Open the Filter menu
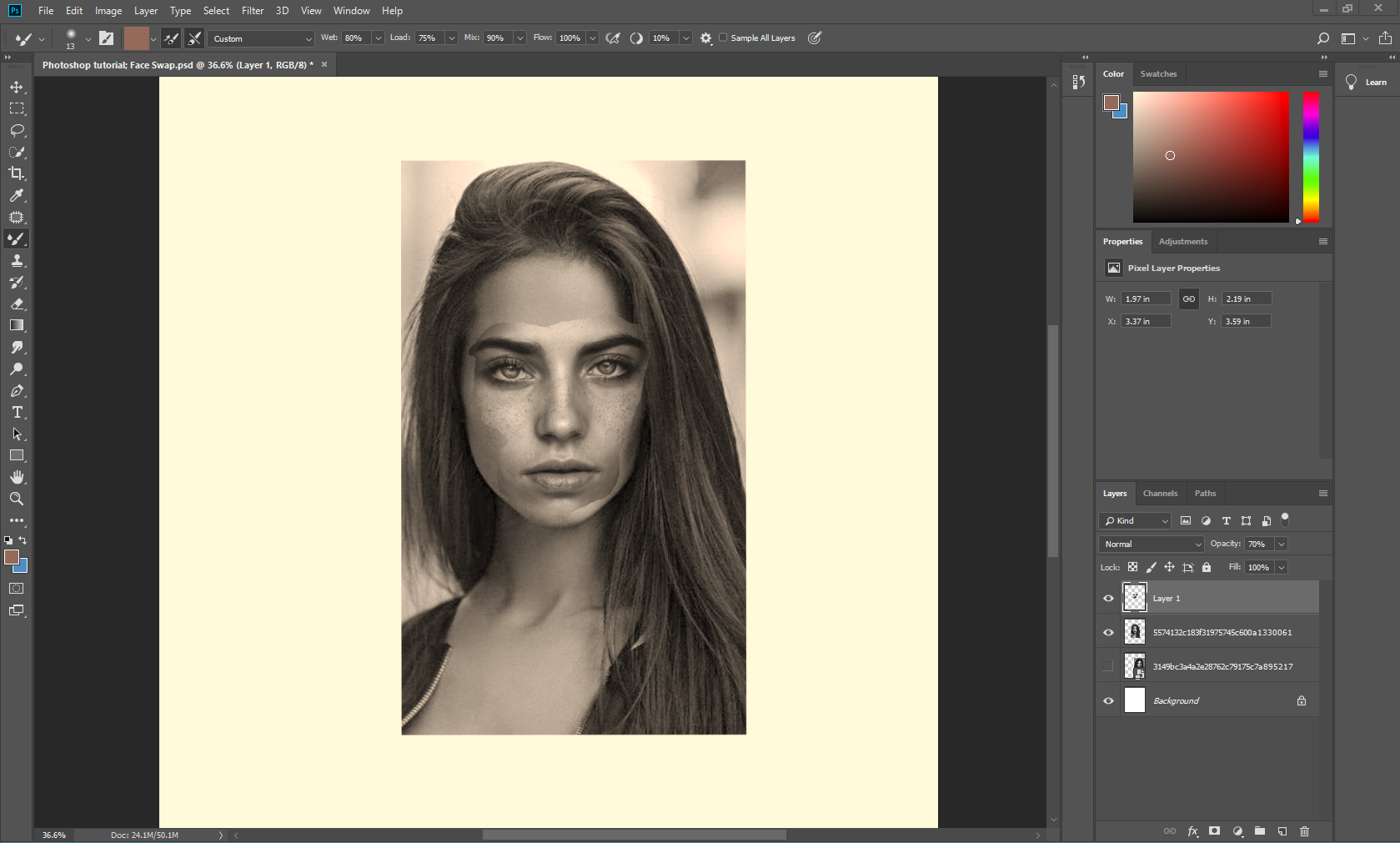The height and width of the screenshot is (843, 1400). click(253, 11)
